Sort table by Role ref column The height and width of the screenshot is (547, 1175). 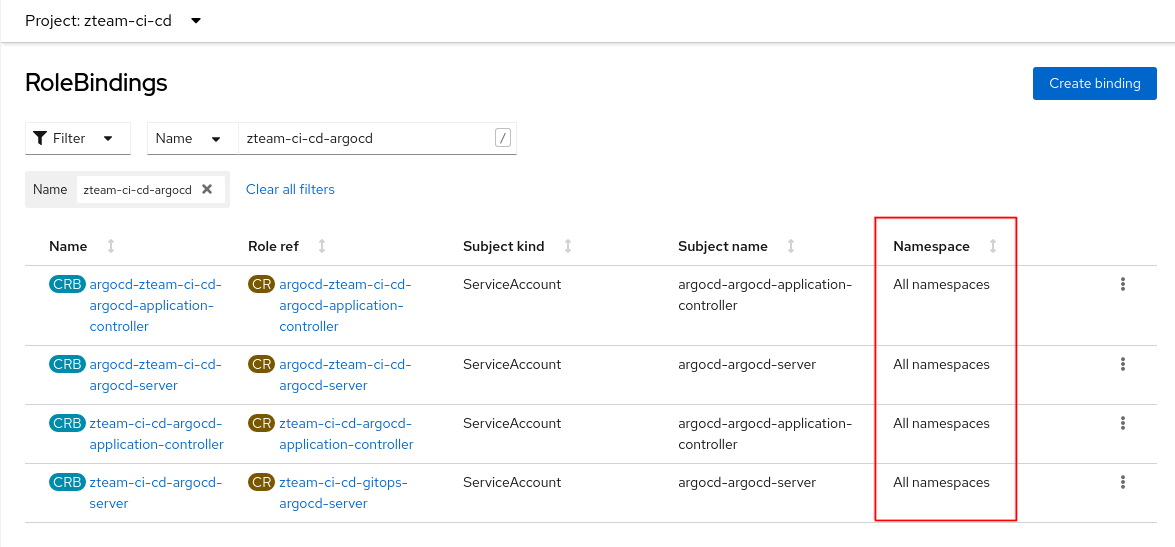(x=273, y=246)
